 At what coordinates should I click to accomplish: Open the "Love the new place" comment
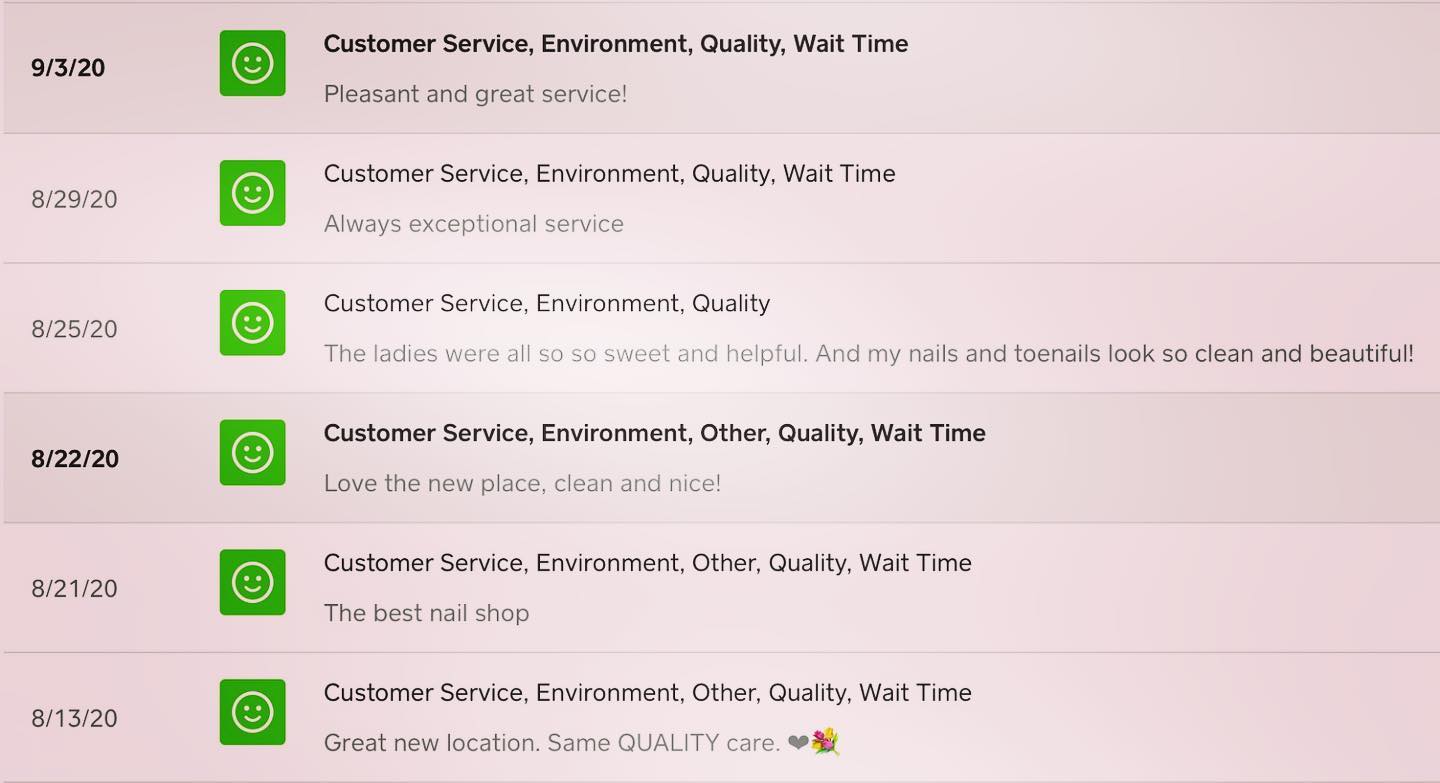click(x=522, y=484)
